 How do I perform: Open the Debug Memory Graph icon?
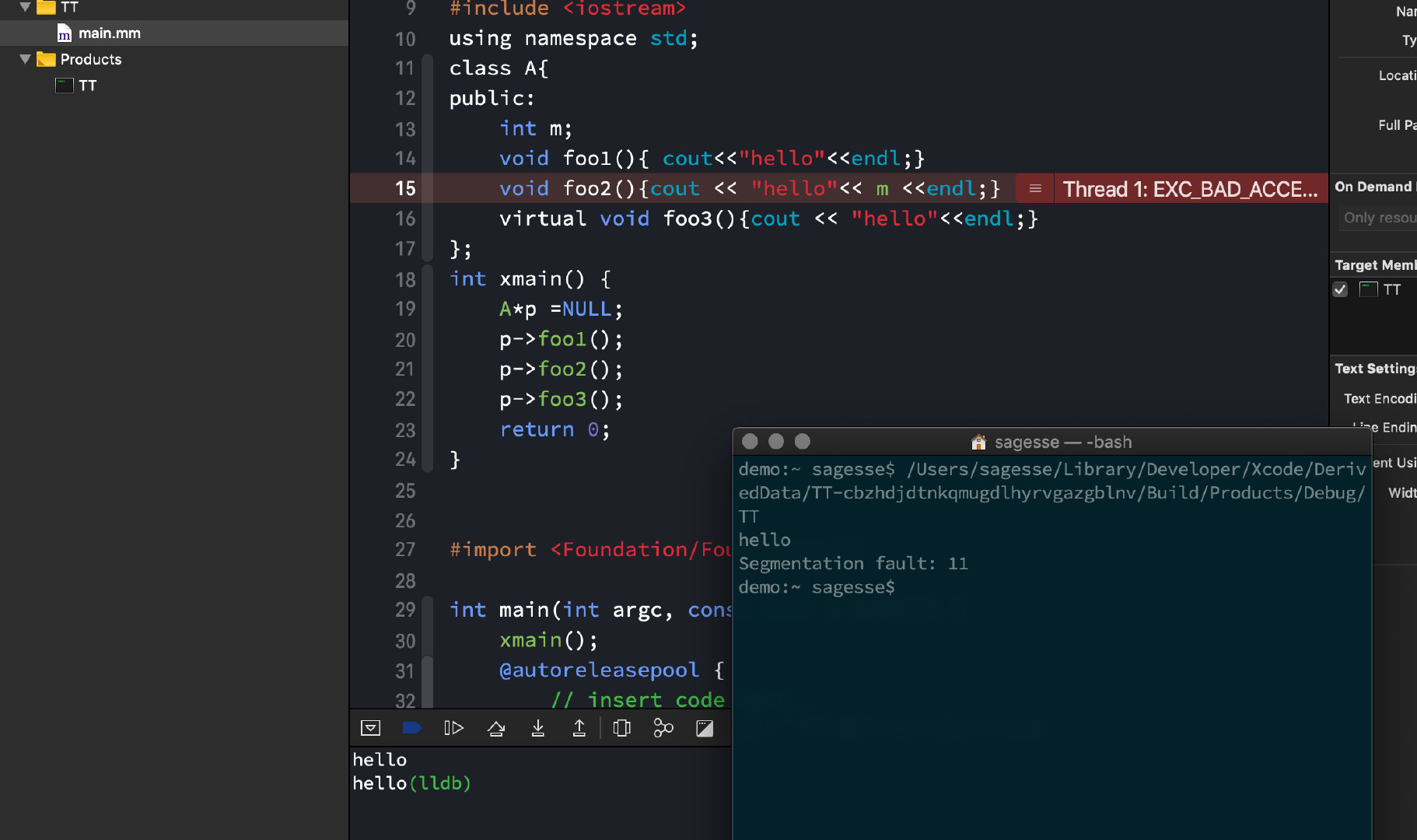coord(663,728)
